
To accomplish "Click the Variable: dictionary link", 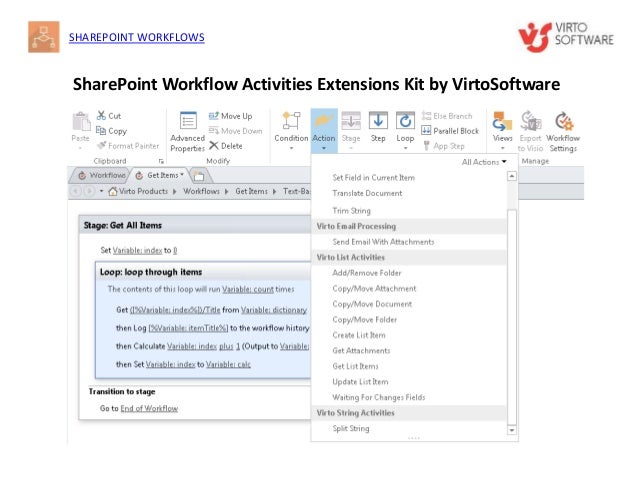I will (274, 310).
